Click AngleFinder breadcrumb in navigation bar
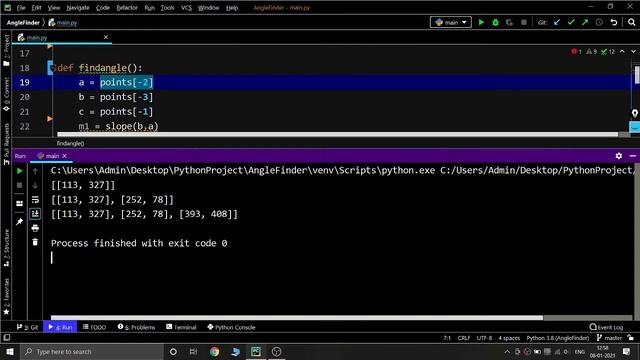This screenshot has width=640, height=360. pyautogui.click(x=23, y=22)
